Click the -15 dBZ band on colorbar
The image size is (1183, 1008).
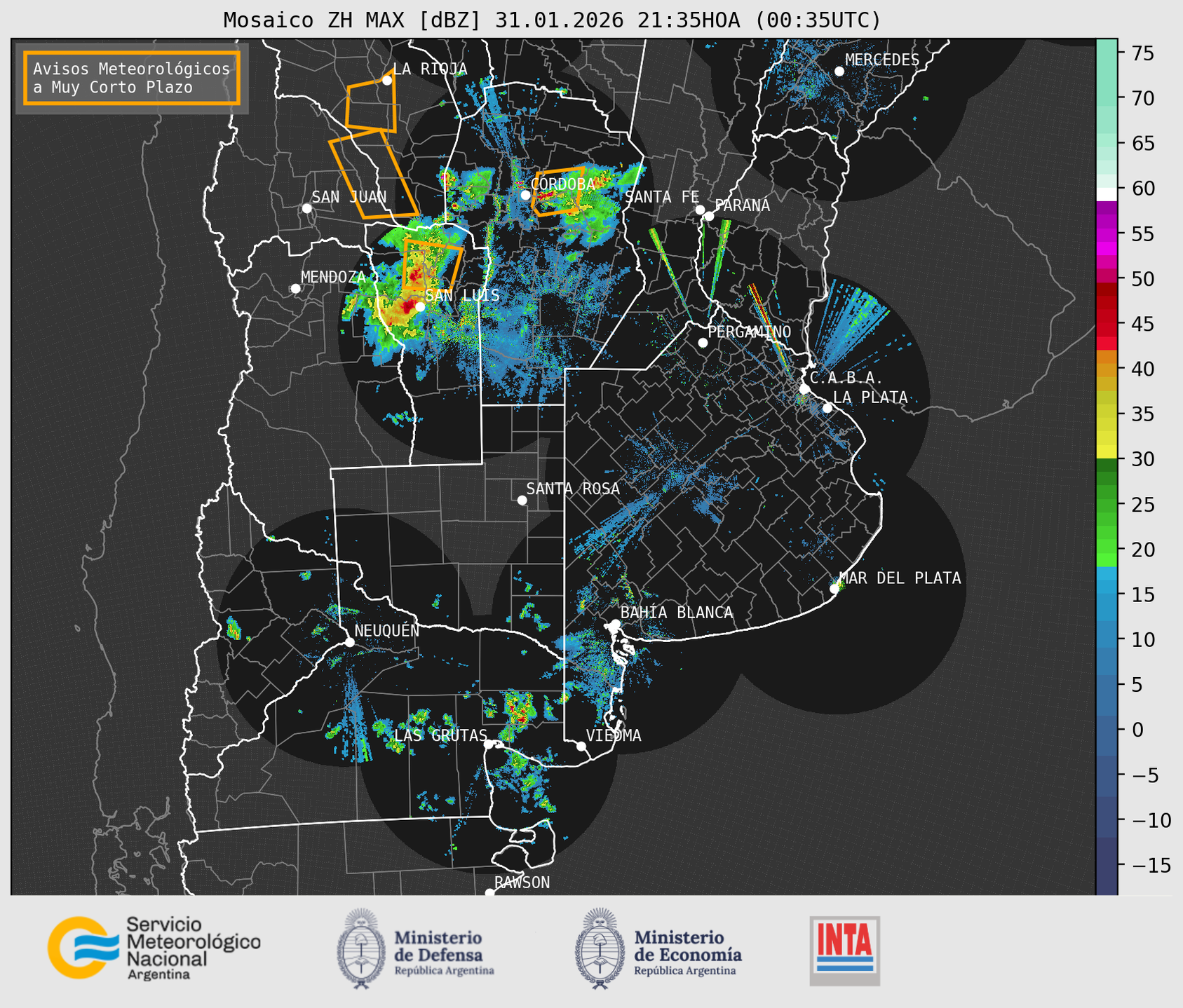coord(1106,865)
